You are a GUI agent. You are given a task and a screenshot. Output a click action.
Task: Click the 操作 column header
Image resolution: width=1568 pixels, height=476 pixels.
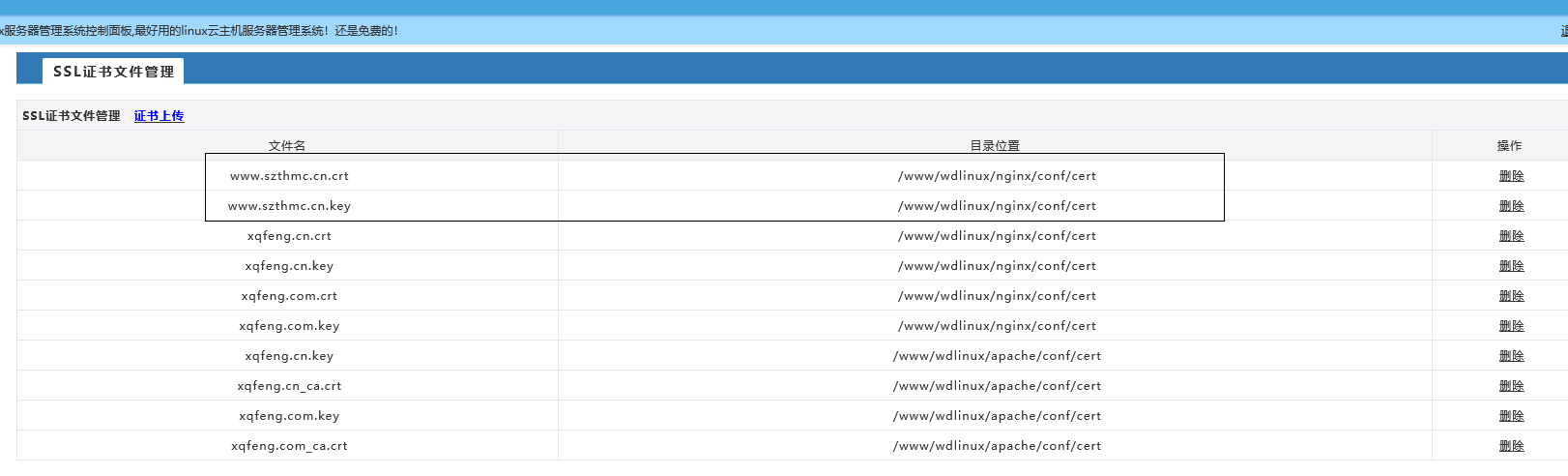coord(1509,146)
